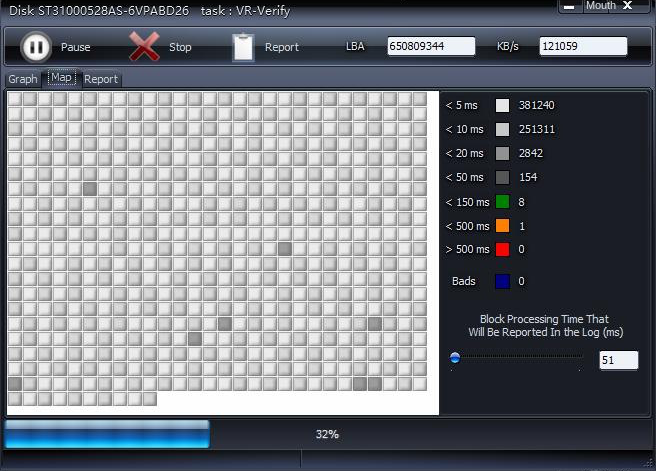The width and height of the screenshot is (656, 471).
Task: Select the light gray < 10 ms swatch
Action: point(502,129)
